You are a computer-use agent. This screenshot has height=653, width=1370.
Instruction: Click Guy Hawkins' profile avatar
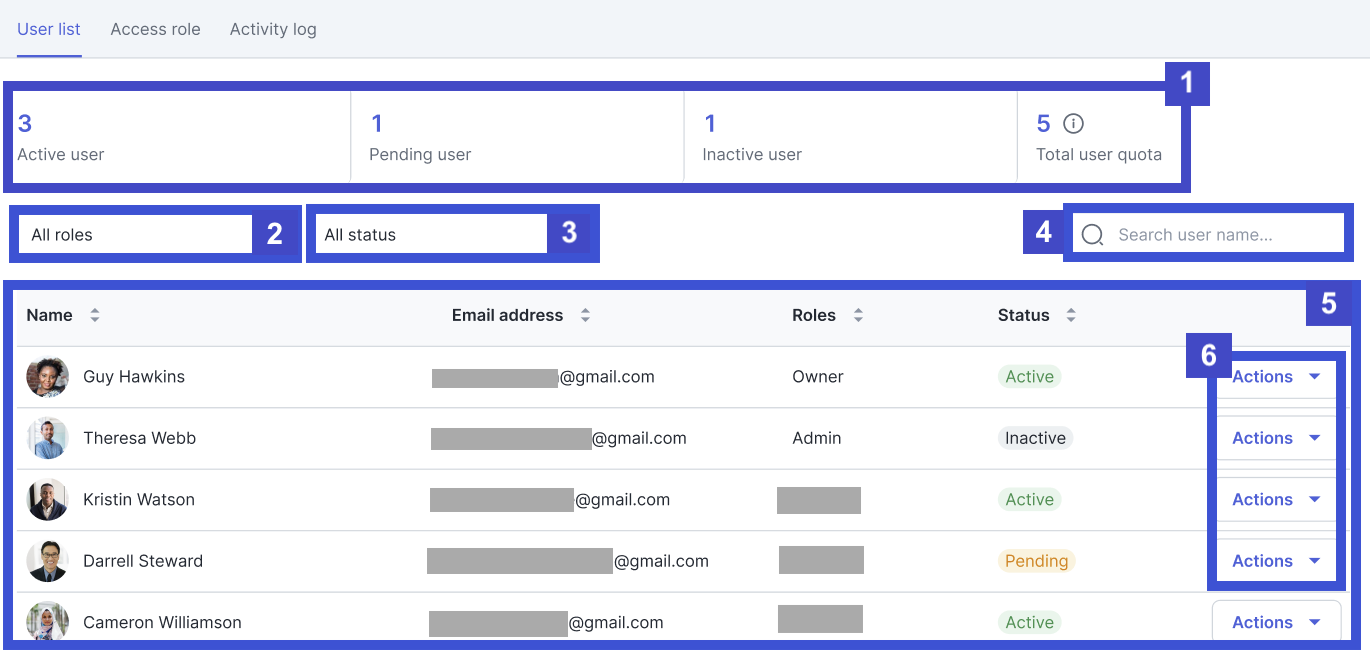coord(47,377)
